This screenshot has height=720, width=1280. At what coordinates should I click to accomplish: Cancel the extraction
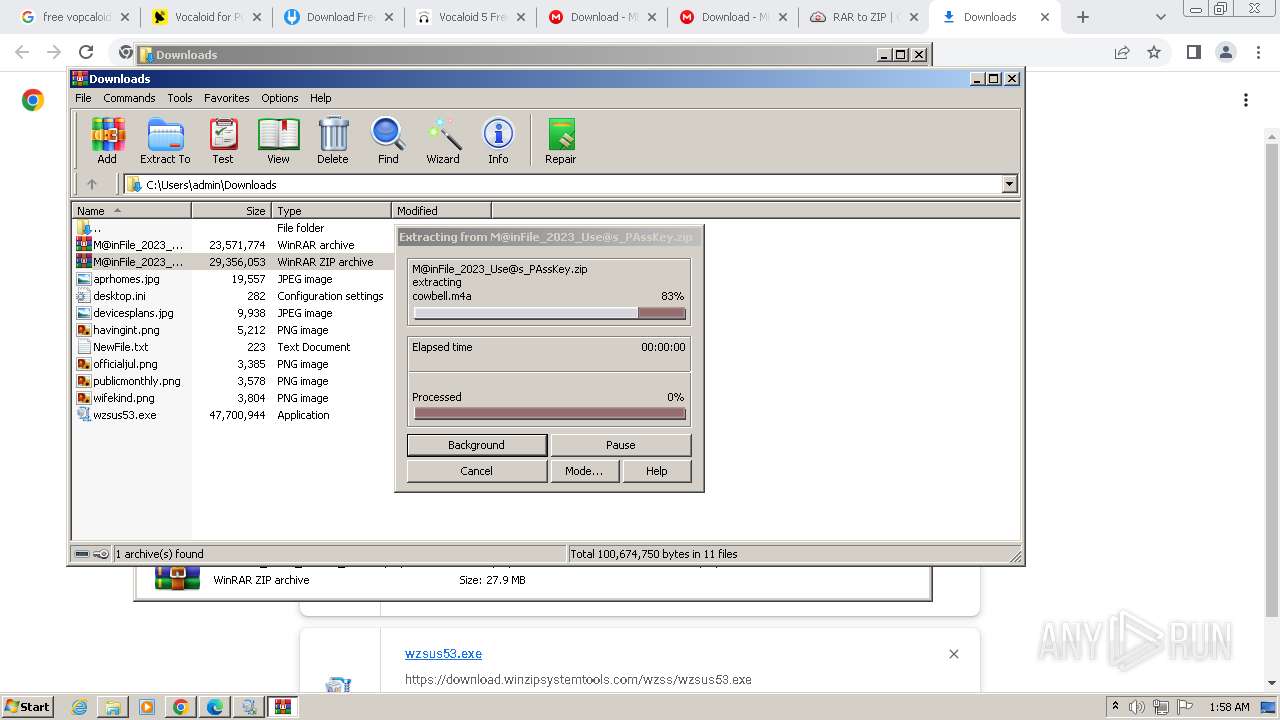(x=476, y=471)
